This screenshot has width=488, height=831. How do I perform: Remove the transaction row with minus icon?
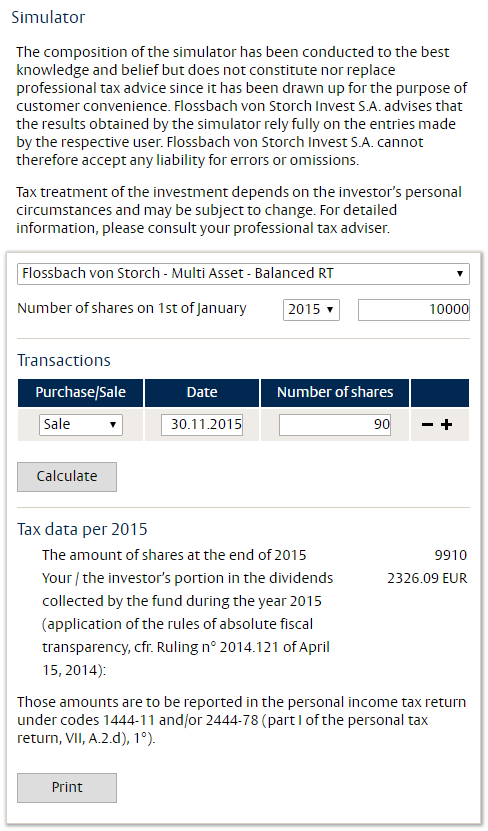pyautogui.click(x=427, y=425)
